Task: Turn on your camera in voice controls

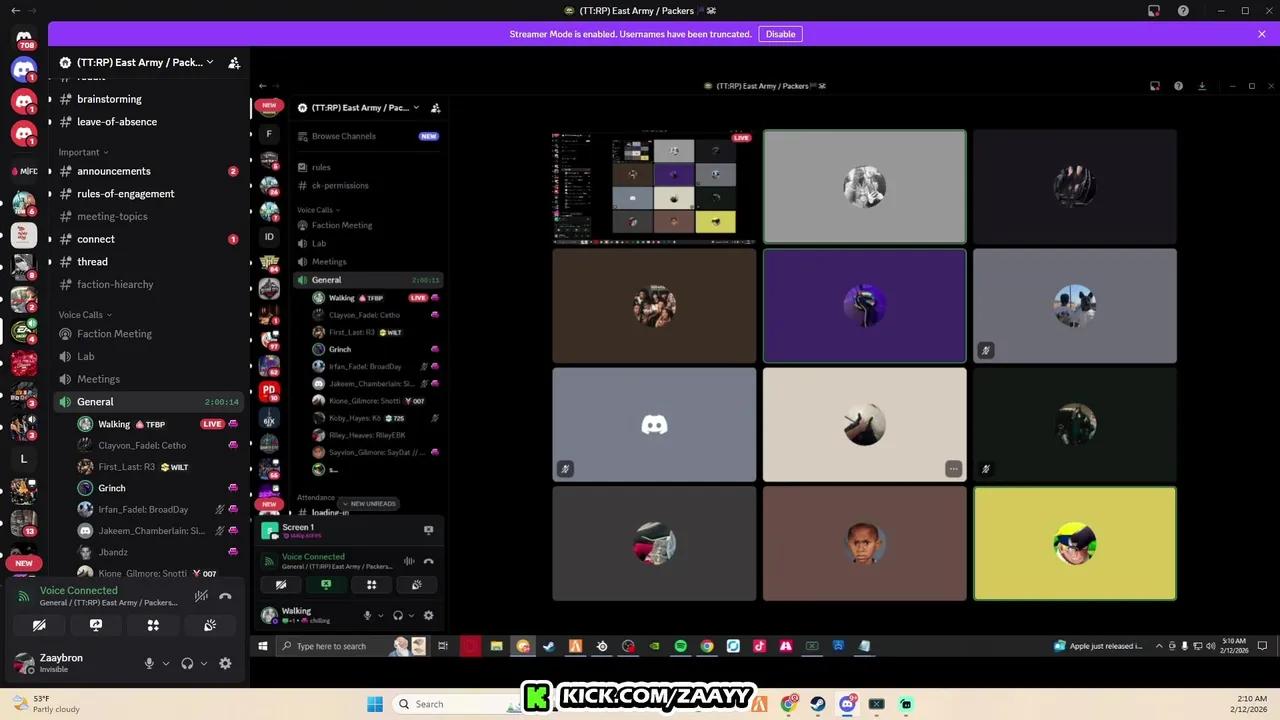Action: (39, 625)
